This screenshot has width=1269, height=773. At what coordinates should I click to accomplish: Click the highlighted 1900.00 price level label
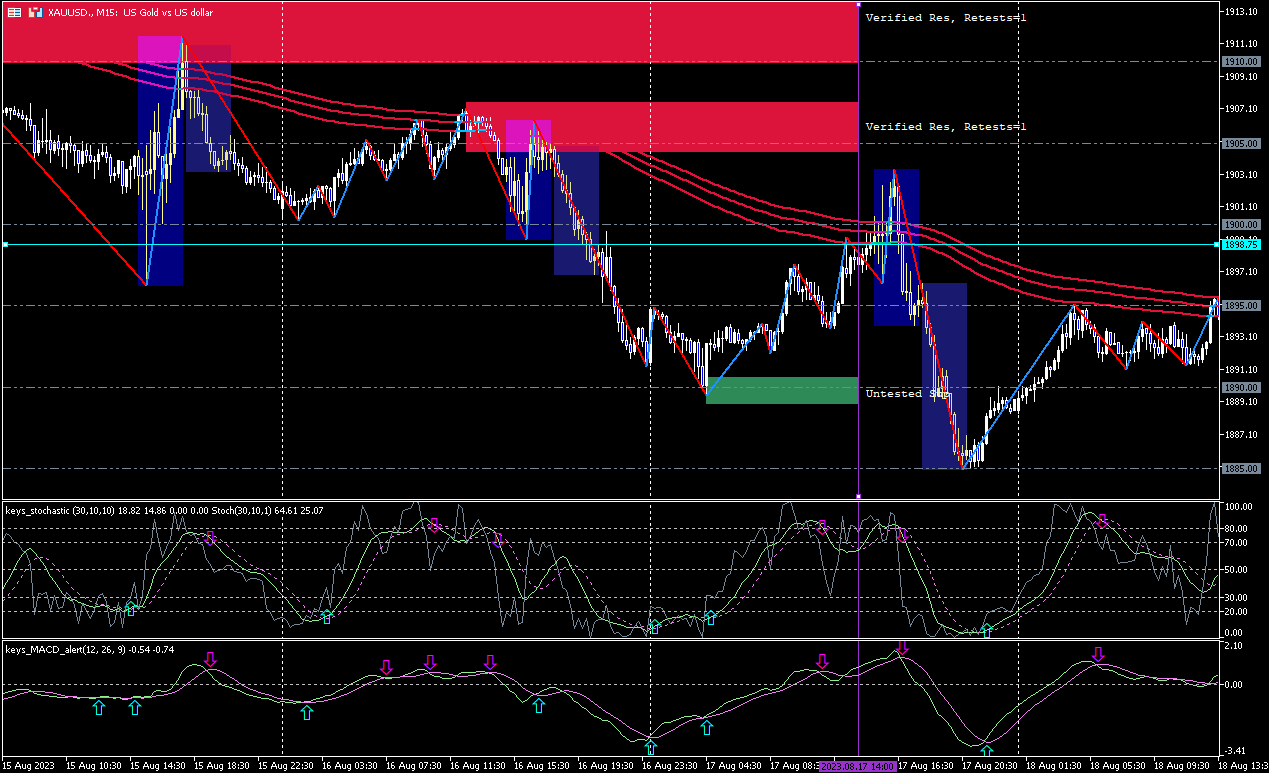coord(1241,225)
